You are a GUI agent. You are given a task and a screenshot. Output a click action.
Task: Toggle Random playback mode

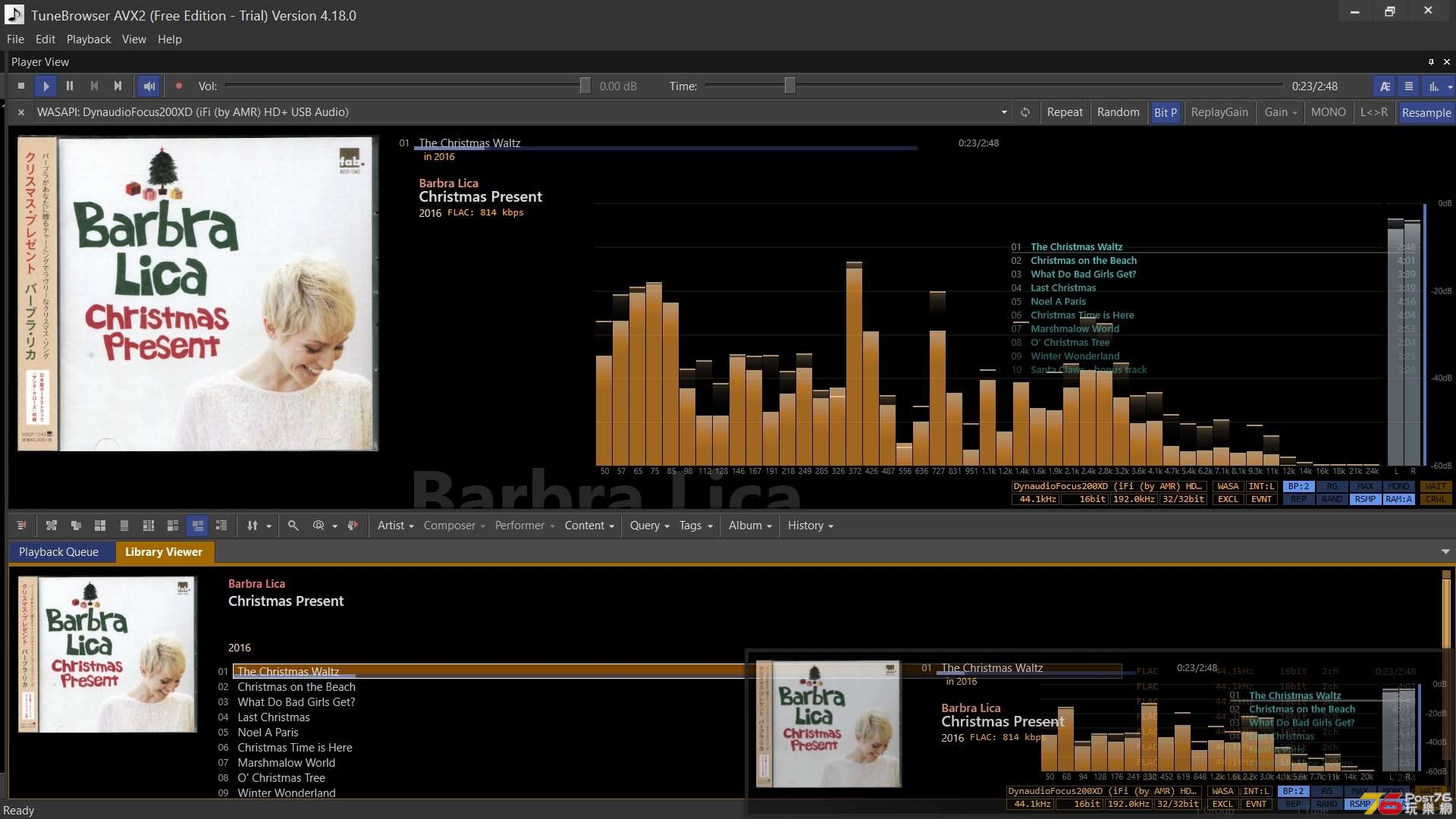pos(1118,112)
